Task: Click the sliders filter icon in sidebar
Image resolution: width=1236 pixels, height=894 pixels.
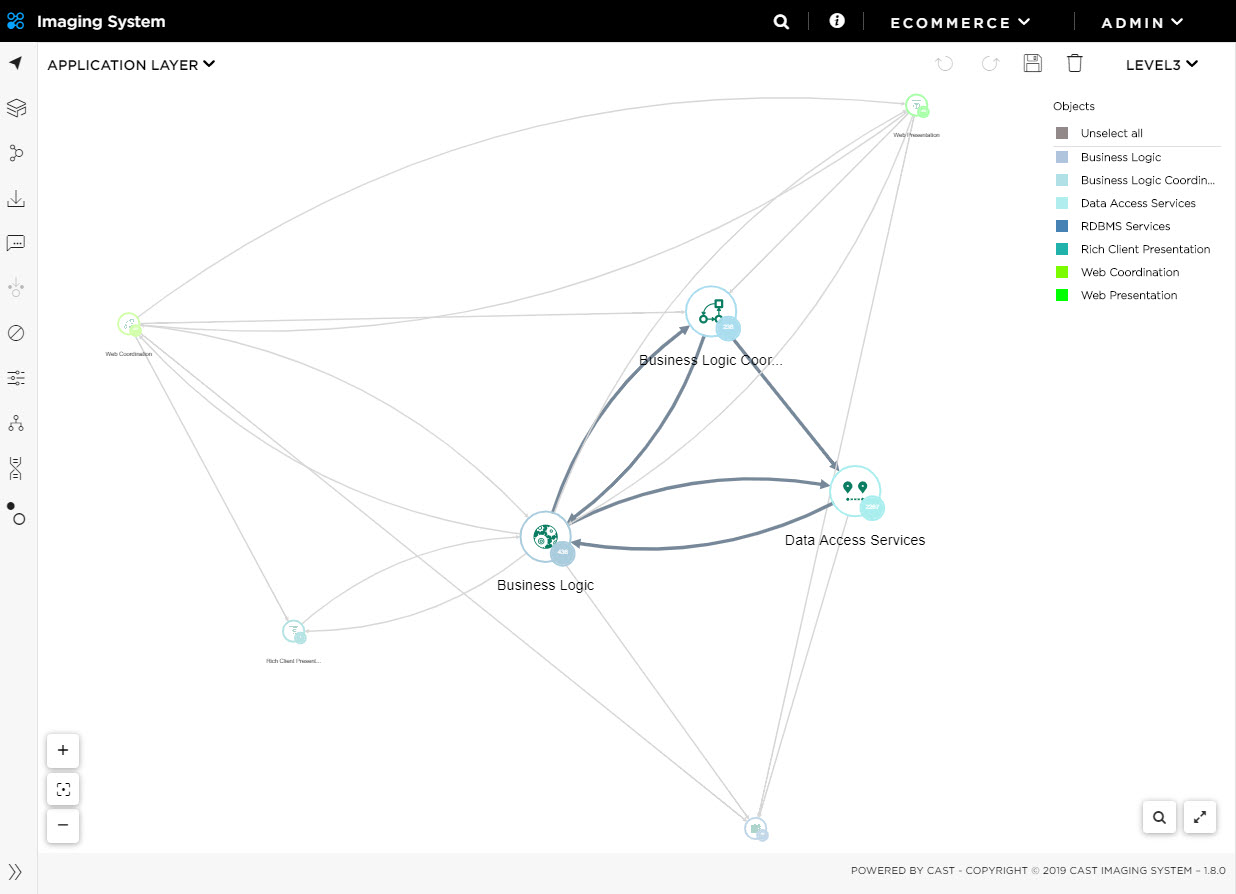Action: click(16, 378)
